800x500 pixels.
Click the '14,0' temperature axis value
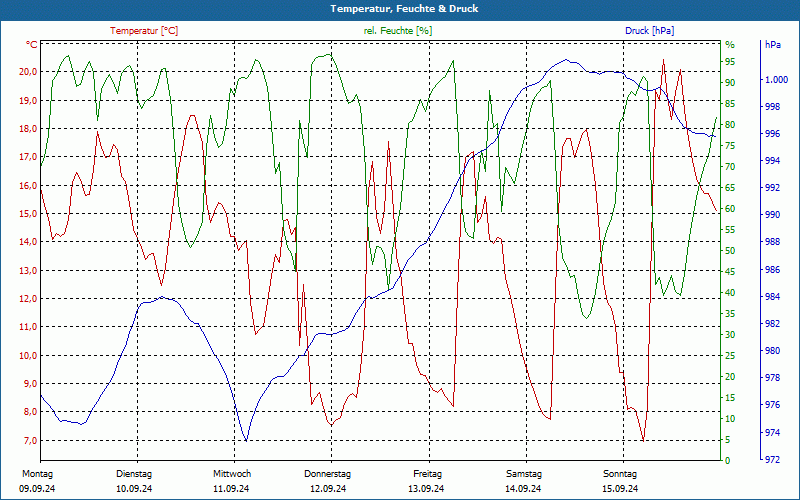coord(28,242)
